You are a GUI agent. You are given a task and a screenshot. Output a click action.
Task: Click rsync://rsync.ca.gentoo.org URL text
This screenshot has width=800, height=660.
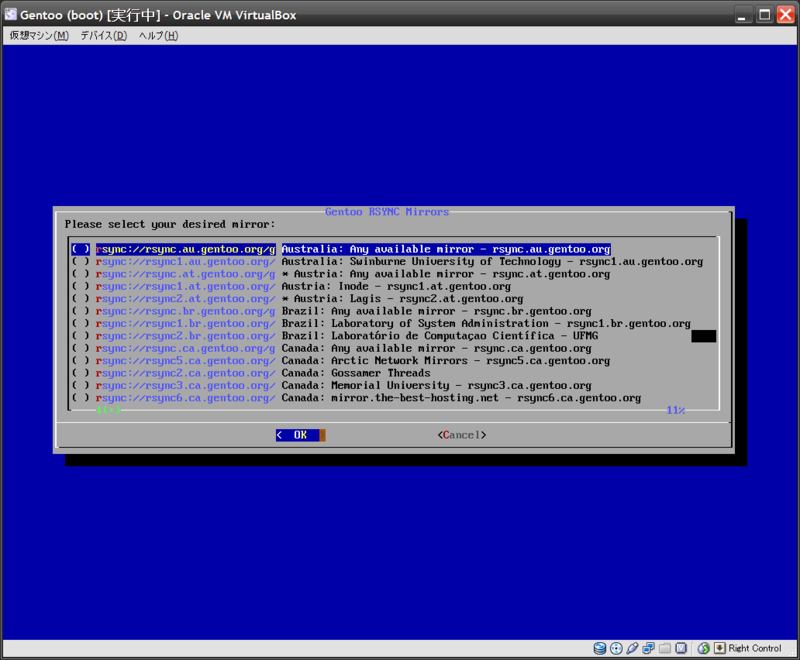pyautogui.click(x=186, y=348)
